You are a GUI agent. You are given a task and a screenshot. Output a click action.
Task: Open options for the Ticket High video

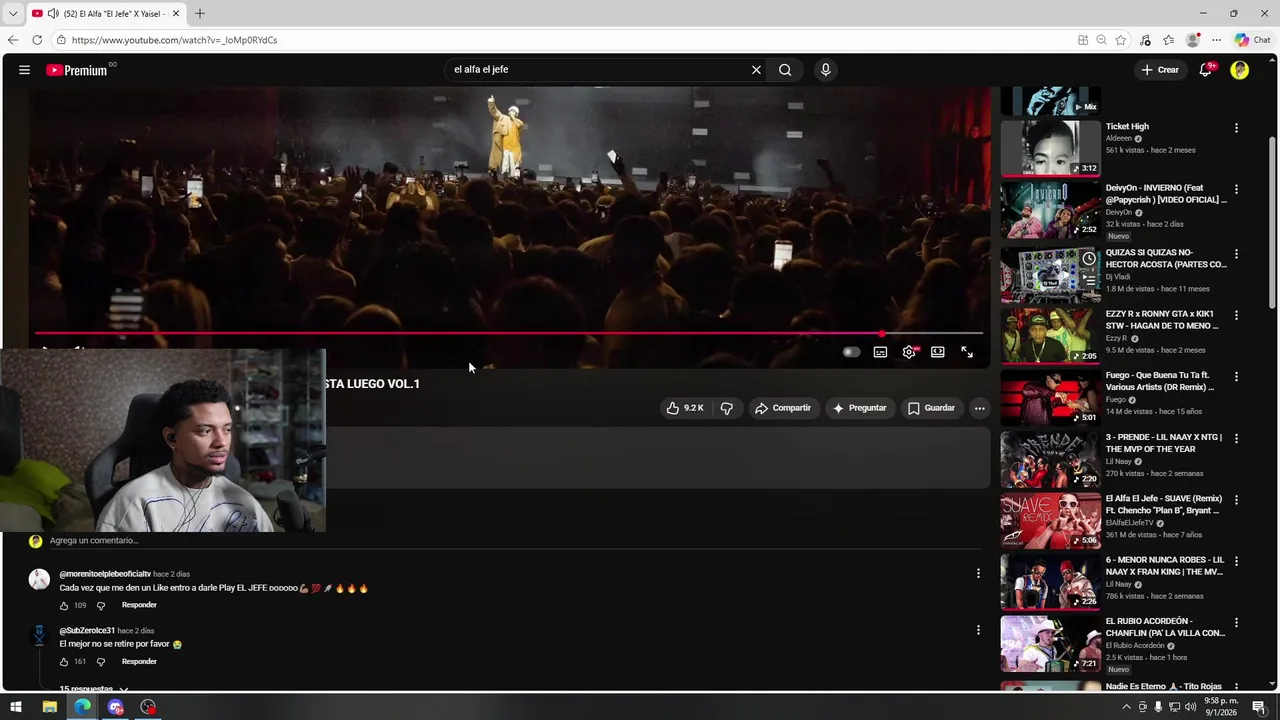click(x=1236, y=128)
